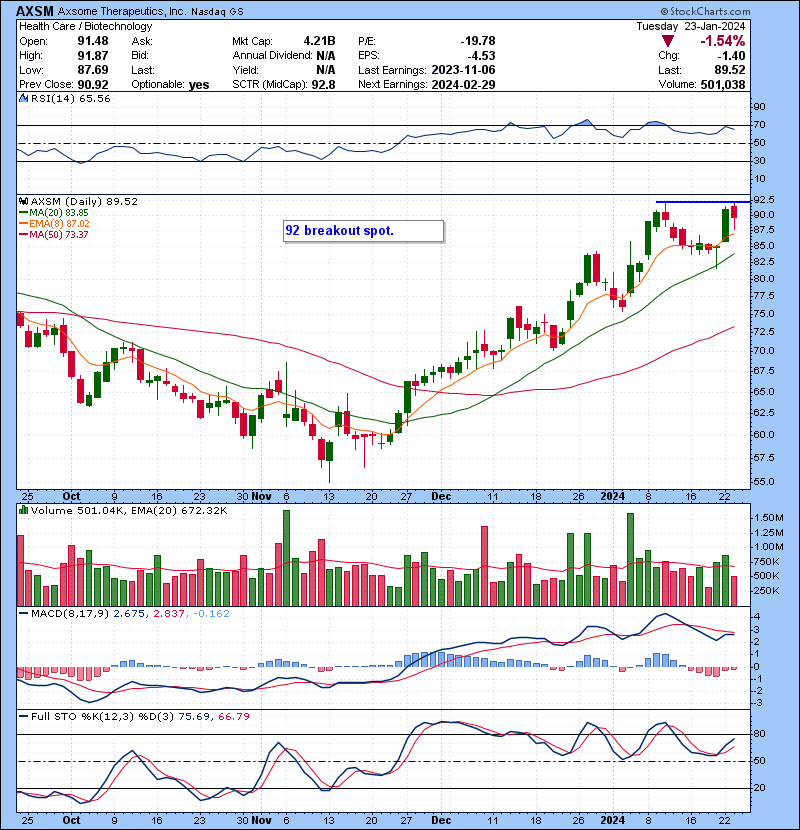The width and height of the screenshot is (800, 830).
Task: Click the Volume 501.04K, EMA(20) 672.32K label
Action: (129, 510)
